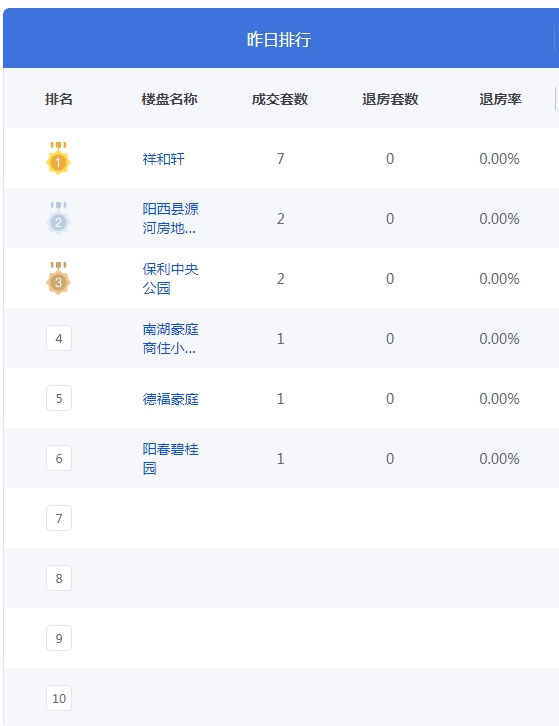Click the rank 10 number badge
The image size is (559, 726).
point(59,698)
